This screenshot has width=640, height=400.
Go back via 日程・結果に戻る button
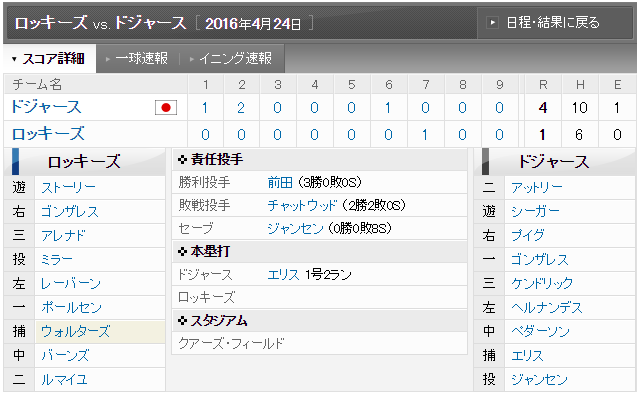click(555, 22)
